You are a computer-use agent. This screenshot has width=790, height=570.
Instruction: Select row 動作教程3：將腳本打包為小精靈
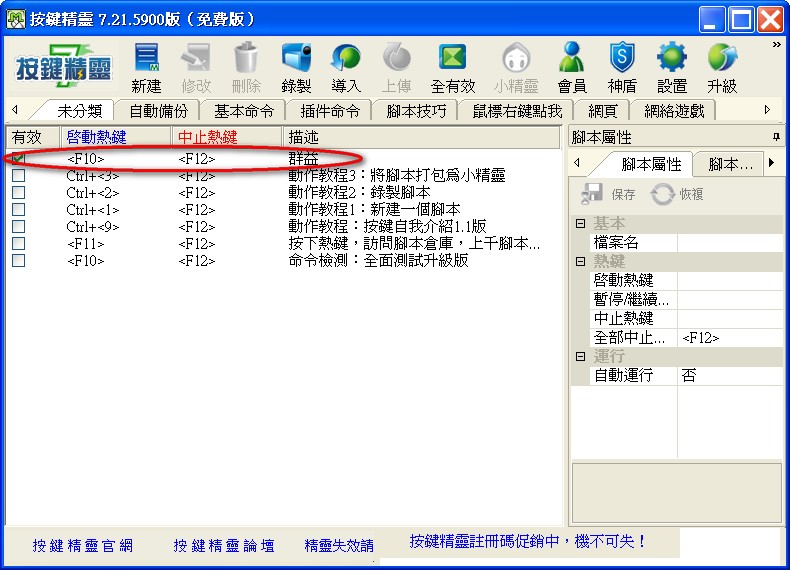pyautogui.click(x=285, y=175)
